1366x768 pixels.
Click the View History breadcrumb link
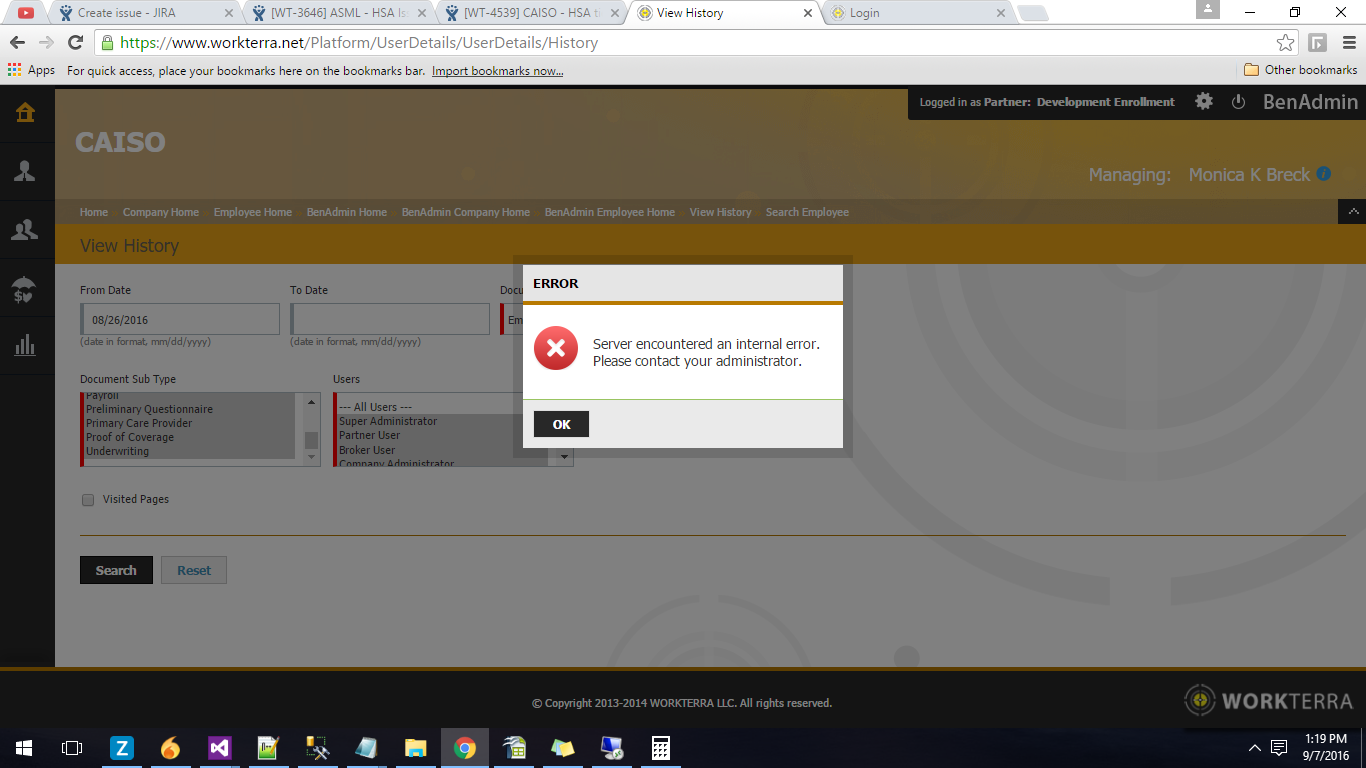(720, 212)
